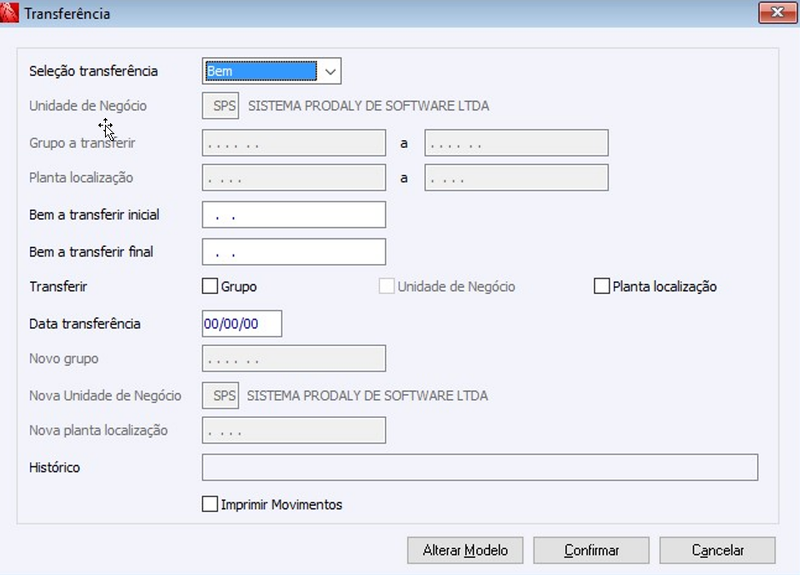Open the Seleção transferência dropdown

point(330,71)
